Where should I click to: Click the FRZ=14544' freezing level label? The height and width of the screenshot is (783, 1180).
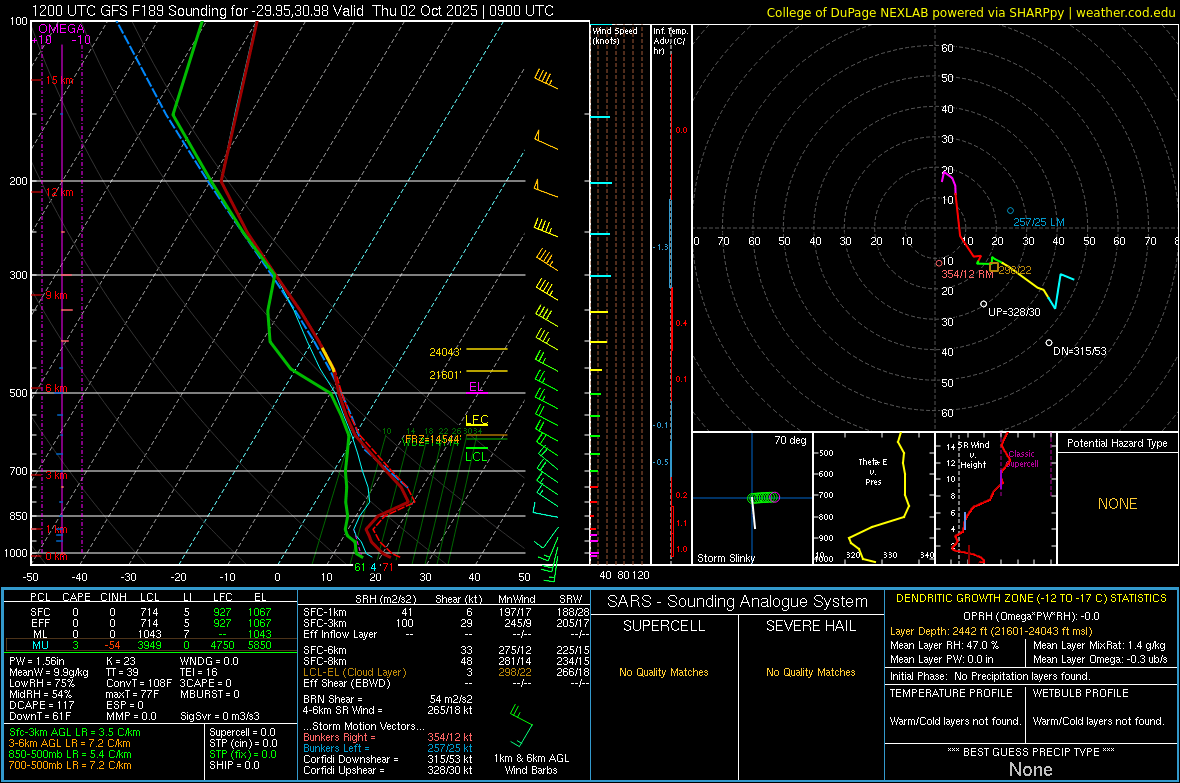pyautogui.click(x=432, y=439)
